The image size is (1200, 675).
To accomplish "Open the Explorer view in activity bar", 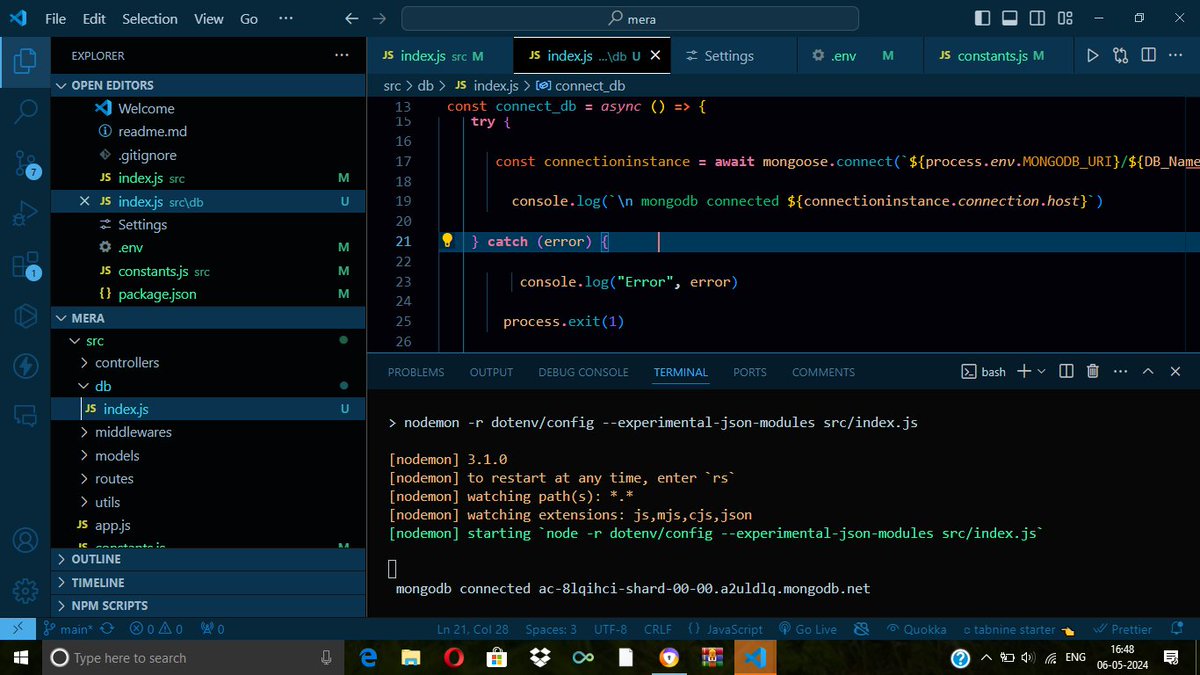I will [25, 60].
